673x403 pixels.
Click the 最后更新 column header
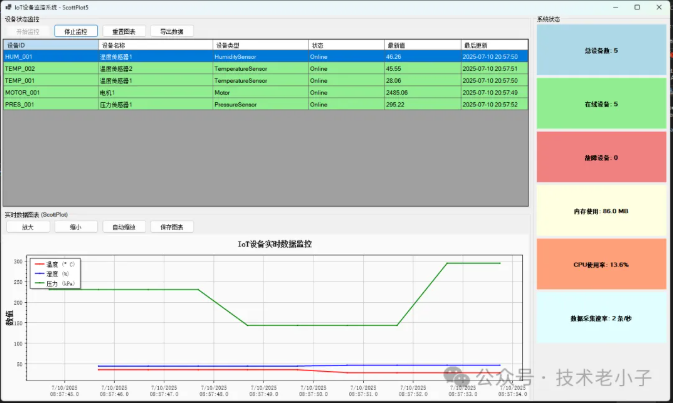click(x=492, y=46)
